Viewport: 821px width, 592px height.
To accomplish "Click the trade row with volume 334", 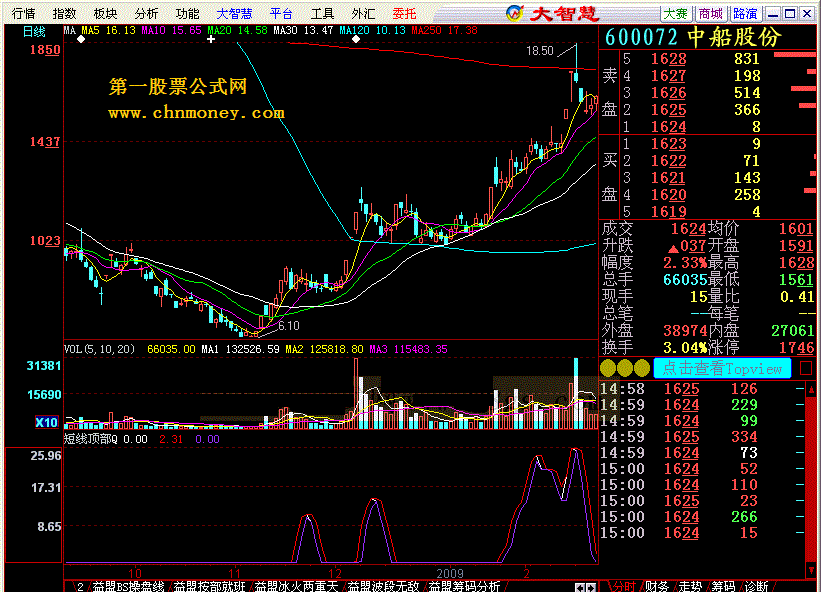I will pos(702,437).
